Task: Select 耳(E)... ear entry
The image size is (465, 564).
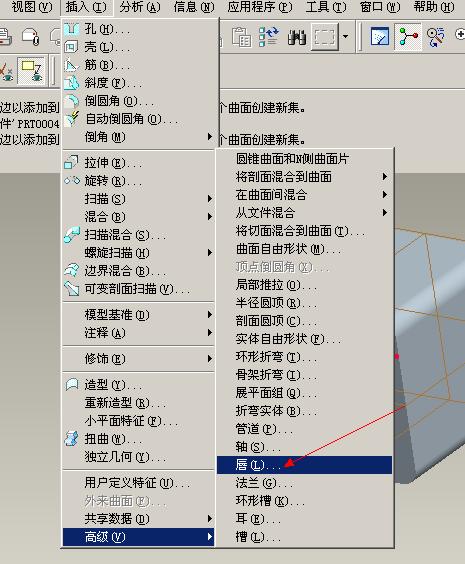Action: pyautogui.click(x=304, y=519)
